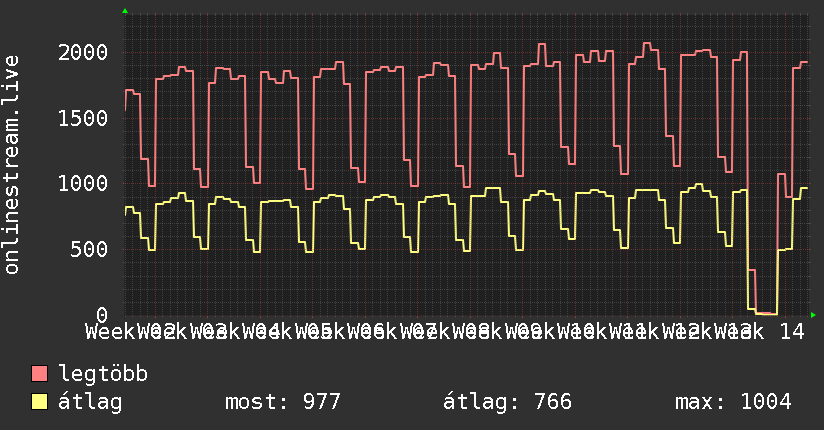Click the 'átlag: 766' statistic
The height and width of the screenshot is (430, 824).
tap(507, 402)
